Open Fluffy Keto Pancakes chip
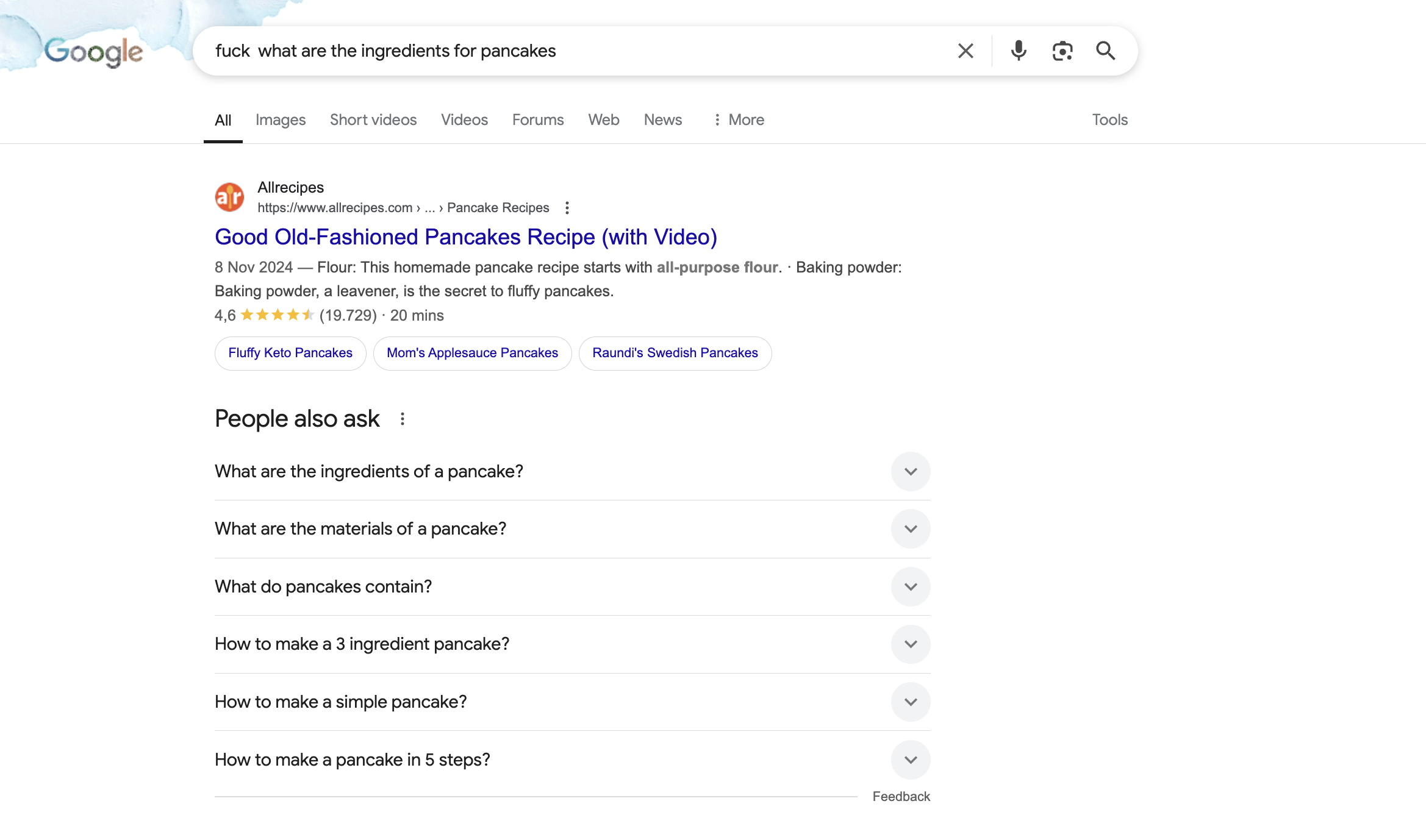The image size is (1426, 840). [x=290, y=353]
